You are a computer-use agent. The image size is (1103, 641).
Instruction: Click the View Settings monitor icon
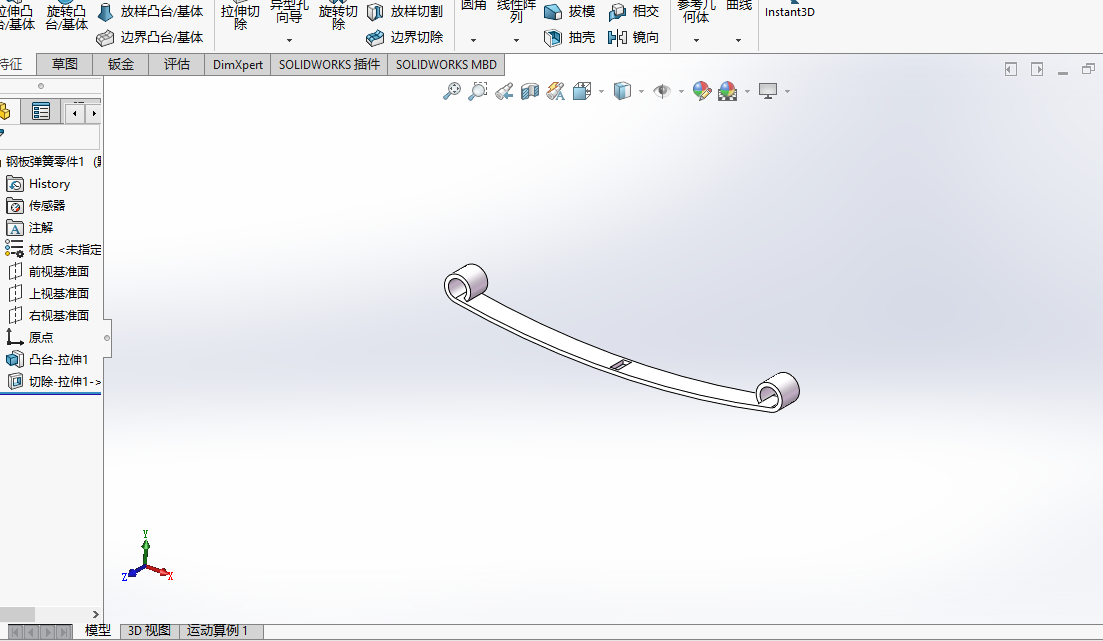coord(767,91)
